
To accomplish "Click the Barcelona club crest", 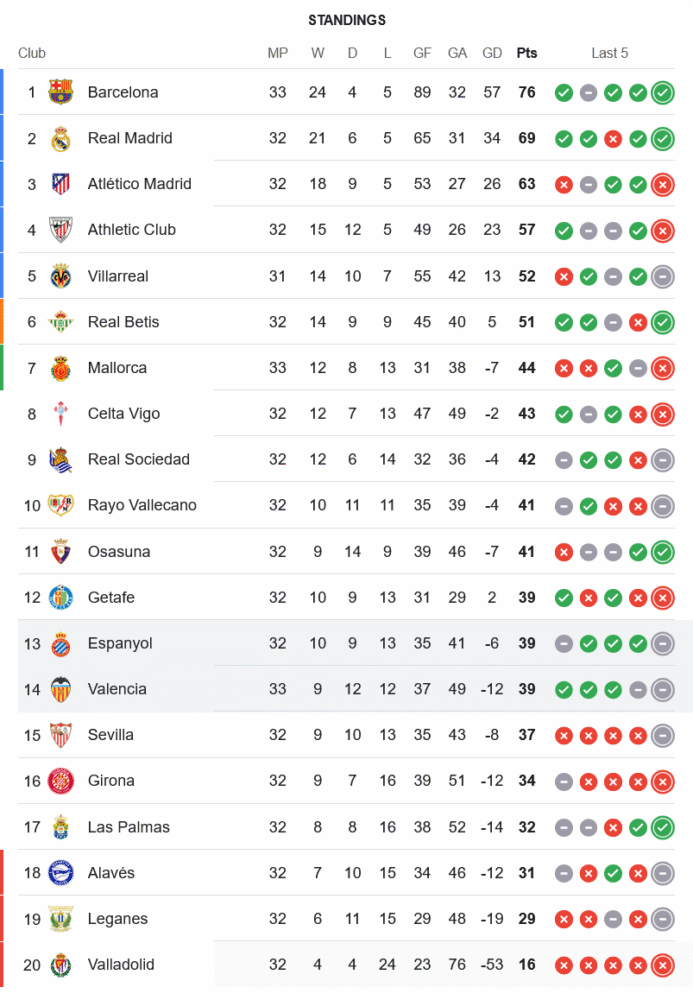I will 61,92.
